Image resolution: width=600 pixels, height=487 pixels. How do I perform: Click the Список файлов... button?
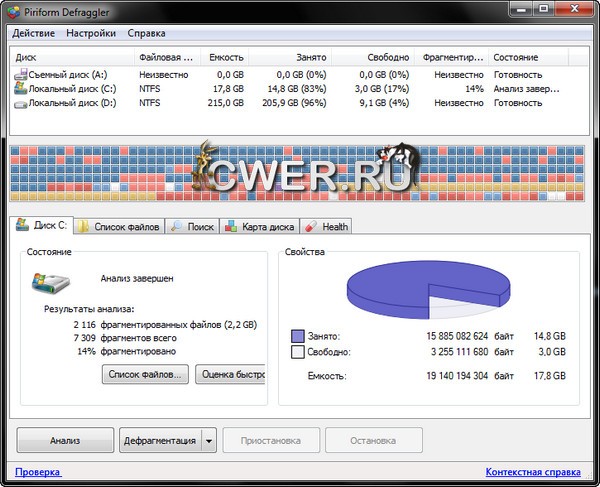click(x=146, y=374)
